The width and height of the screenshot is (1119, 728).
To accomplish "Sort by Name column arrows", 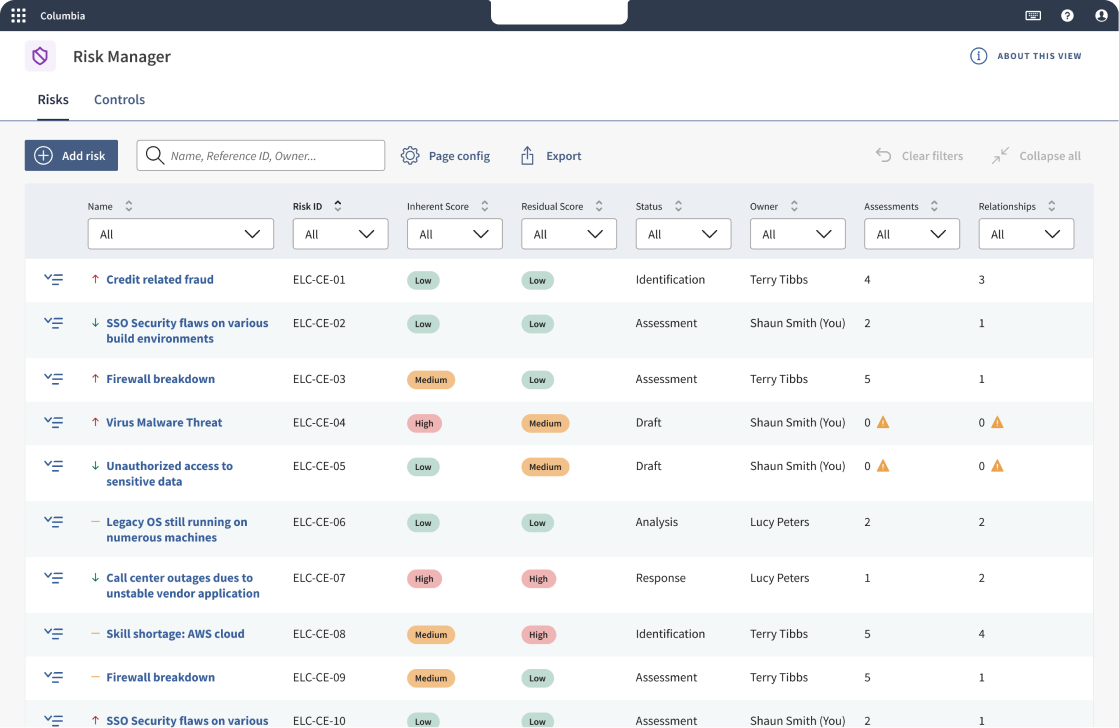I will click(128, 206).
